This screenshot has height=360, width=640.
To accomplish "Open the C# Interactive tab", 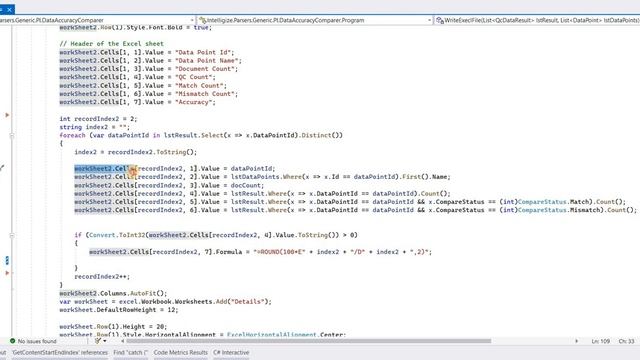I will [231, 353].
